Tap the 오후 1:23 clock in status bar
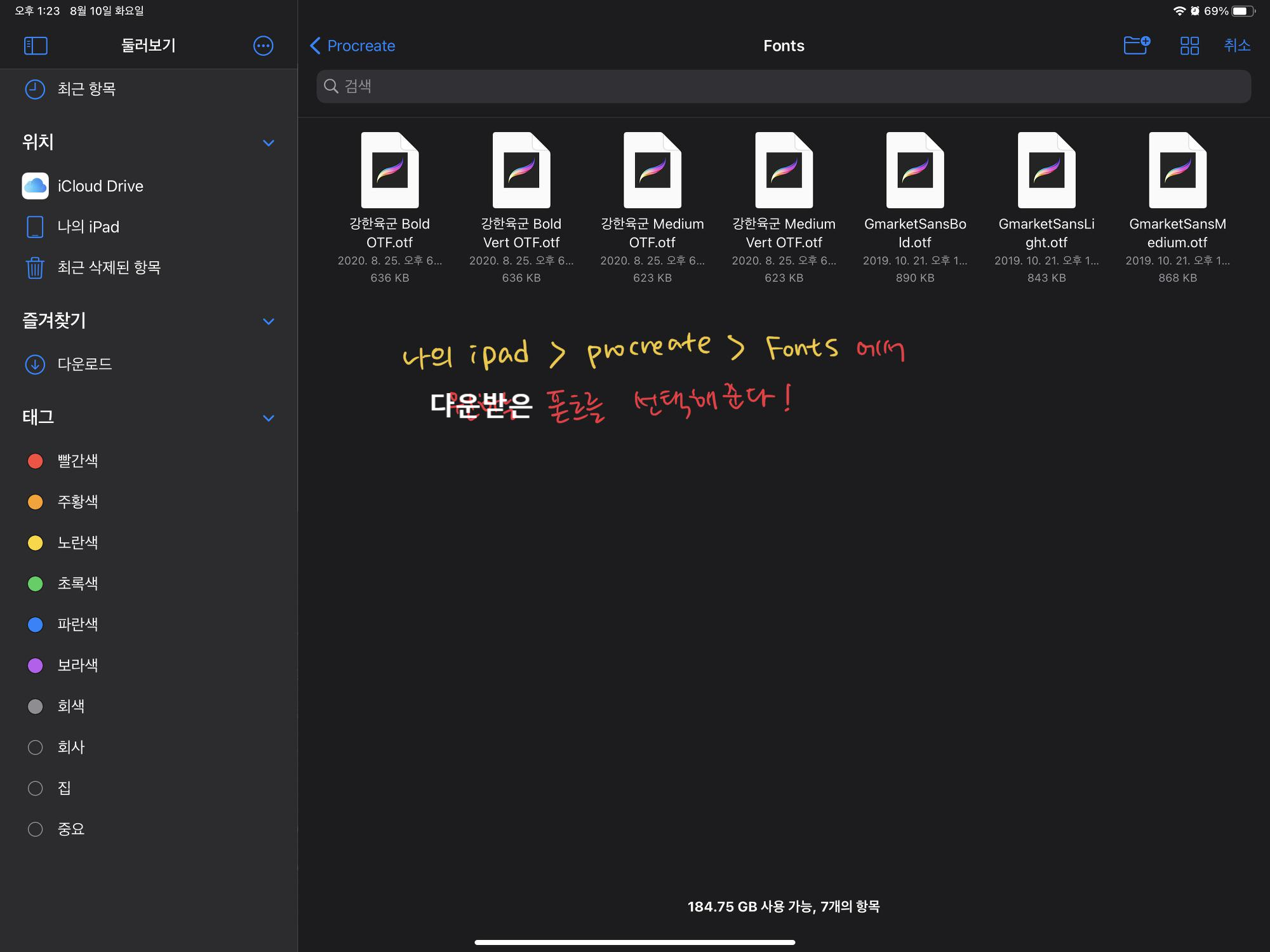Screen dimensions: 1270x952 (x=37, y=11)
